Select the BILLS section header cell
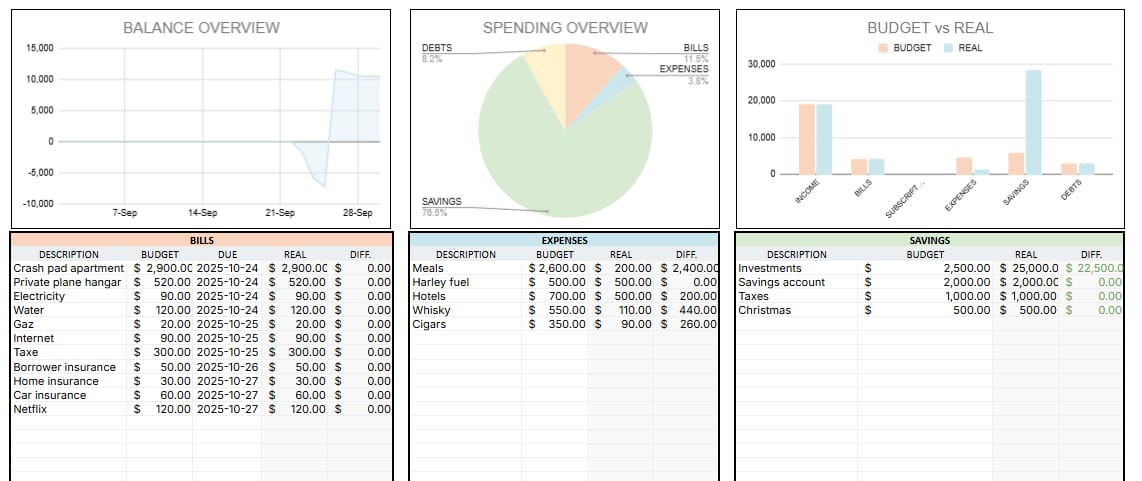The height and width of the screenshot is (481, 1142). point(201,241)
